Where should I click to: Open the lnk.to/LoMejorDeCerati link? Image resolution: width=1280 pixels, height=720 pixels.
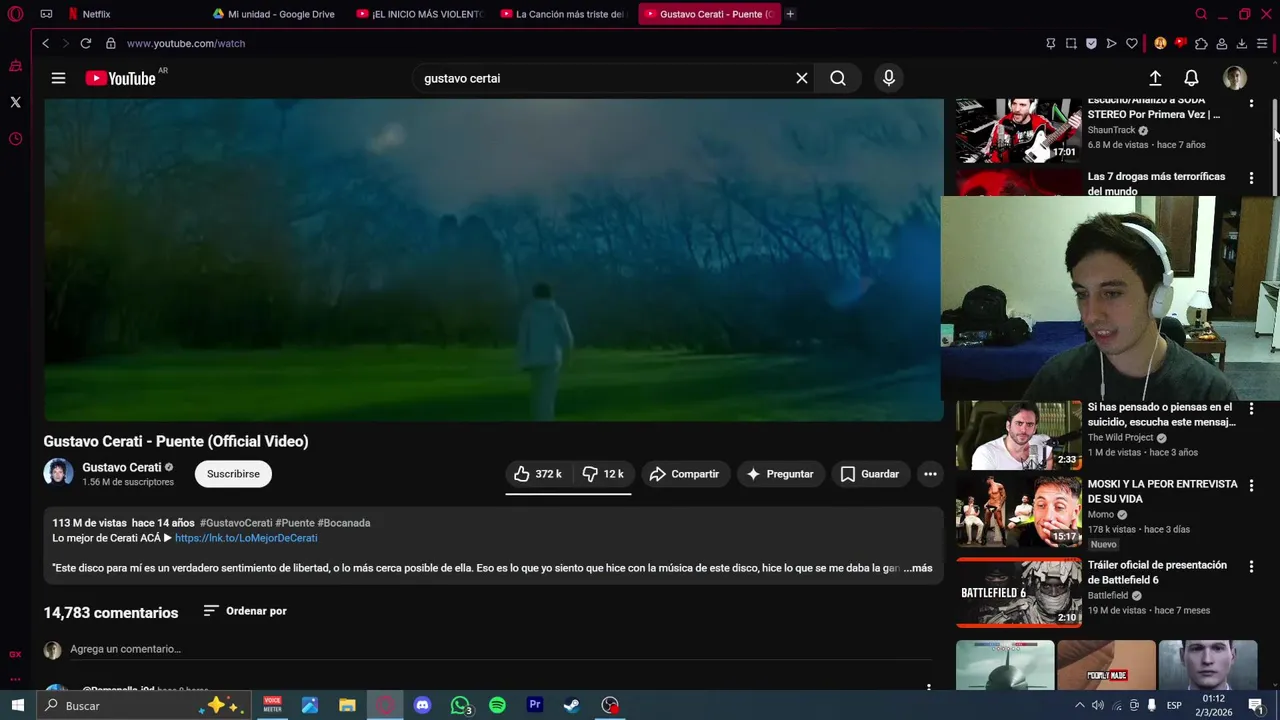[246, 538]
